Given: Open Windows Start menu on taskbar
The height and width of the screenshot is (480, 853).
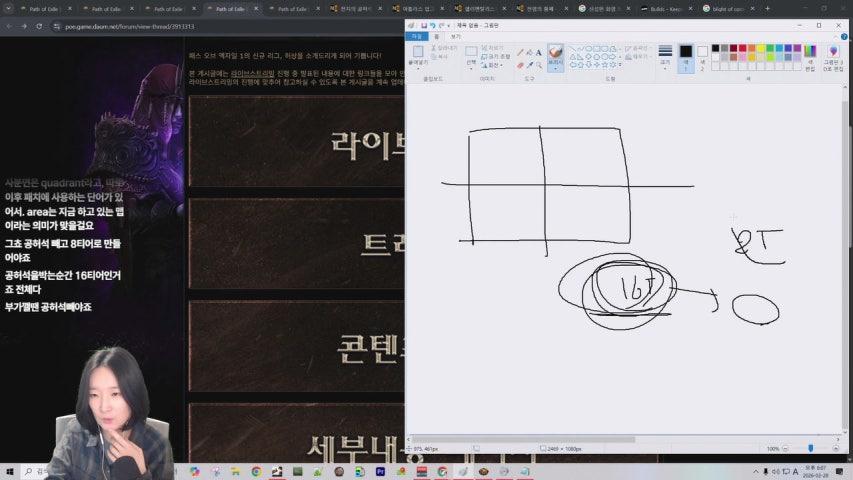Looking at the screenshot, I should pyautogui.click(x=10, y=471).
